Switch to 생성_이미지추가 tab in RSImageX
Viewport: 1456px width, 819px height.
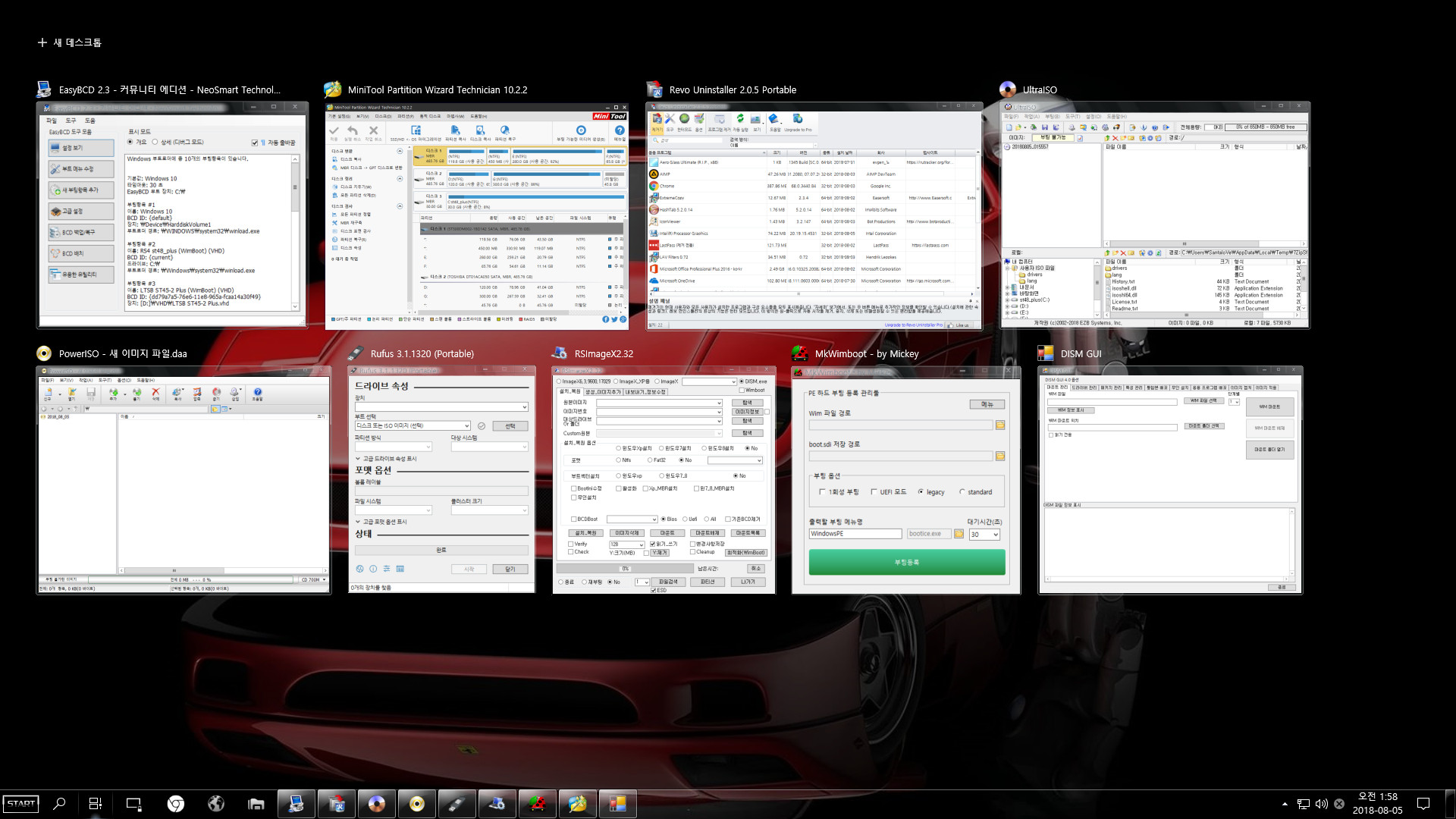tap(602, 392)
